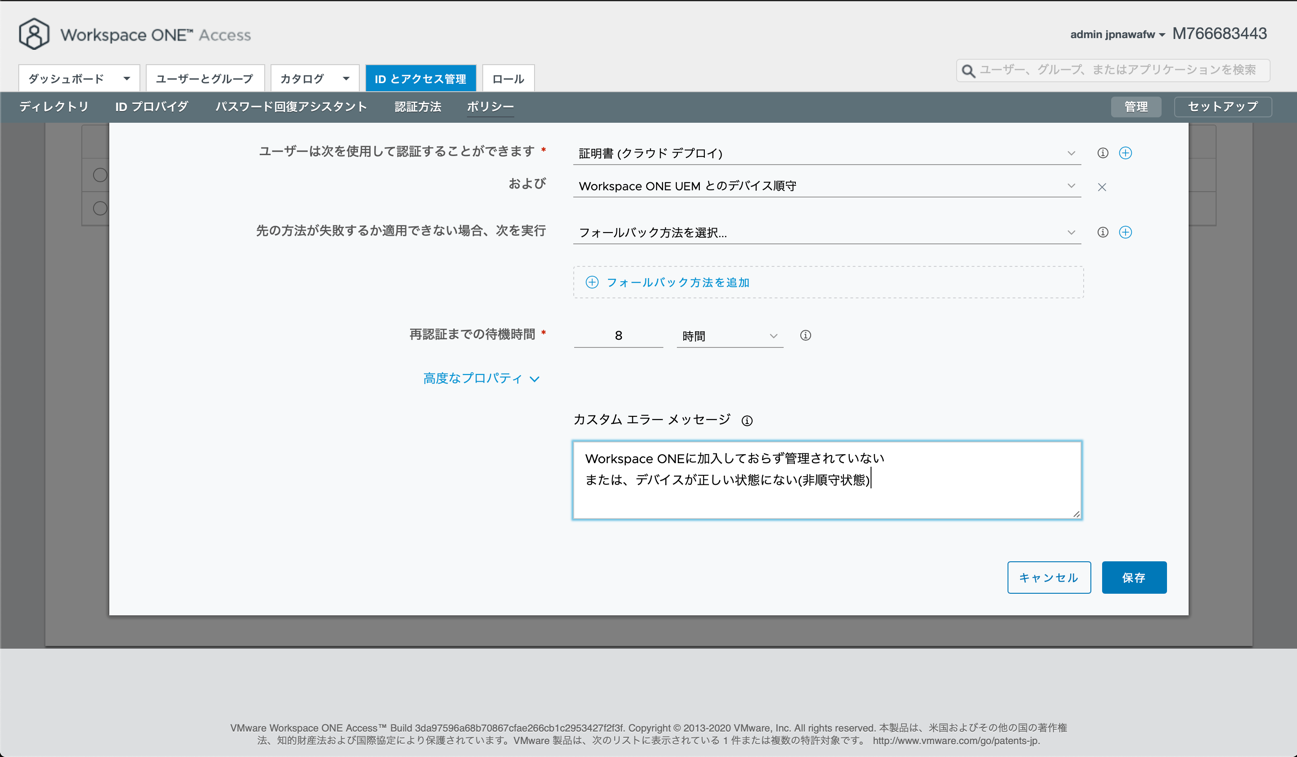Open the ダッシュボード dropdown arrow
Screen dimensions: 1297x757
coord(126,79)
